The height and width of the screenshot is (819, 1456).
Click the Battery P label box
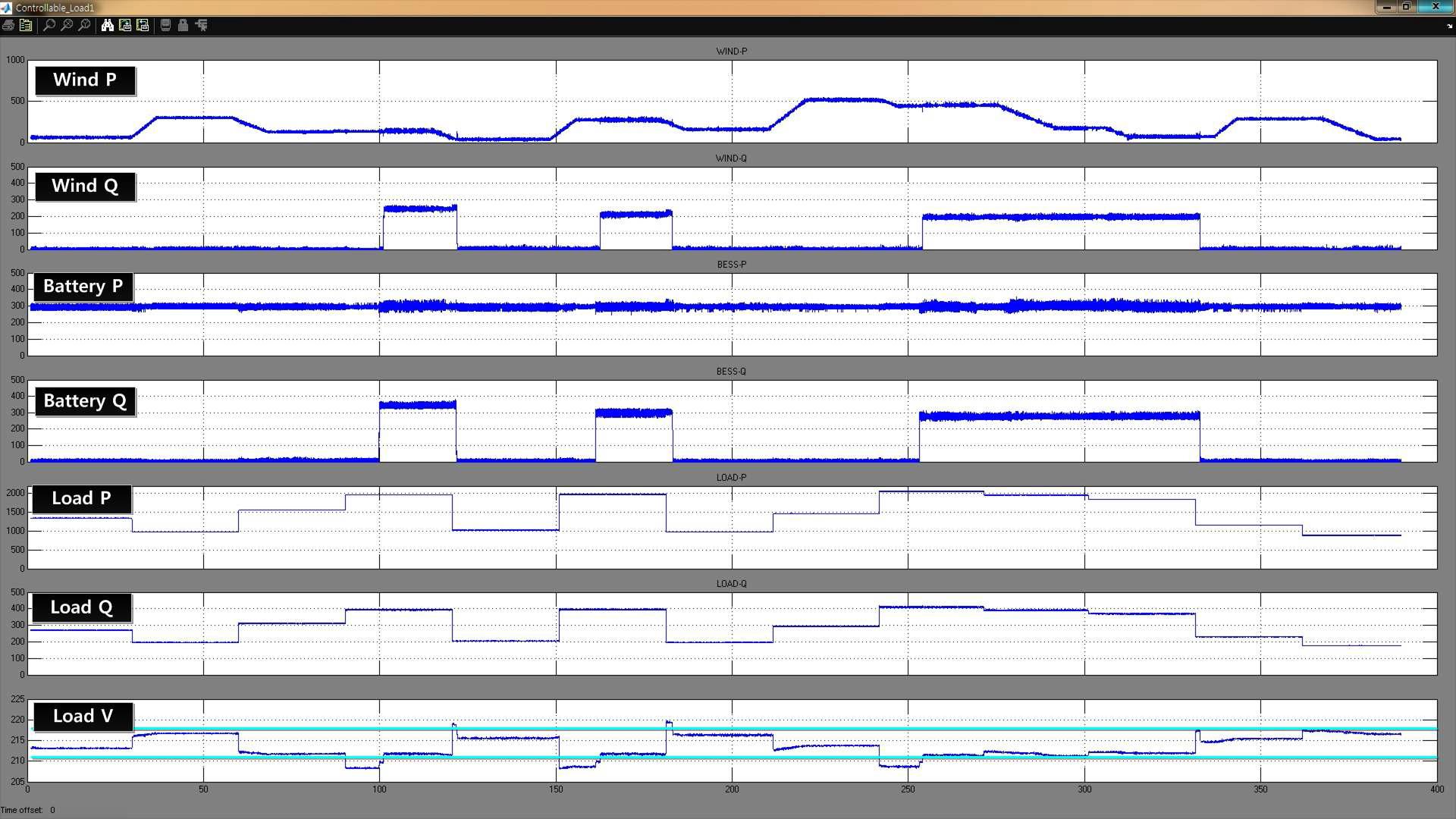83,287
